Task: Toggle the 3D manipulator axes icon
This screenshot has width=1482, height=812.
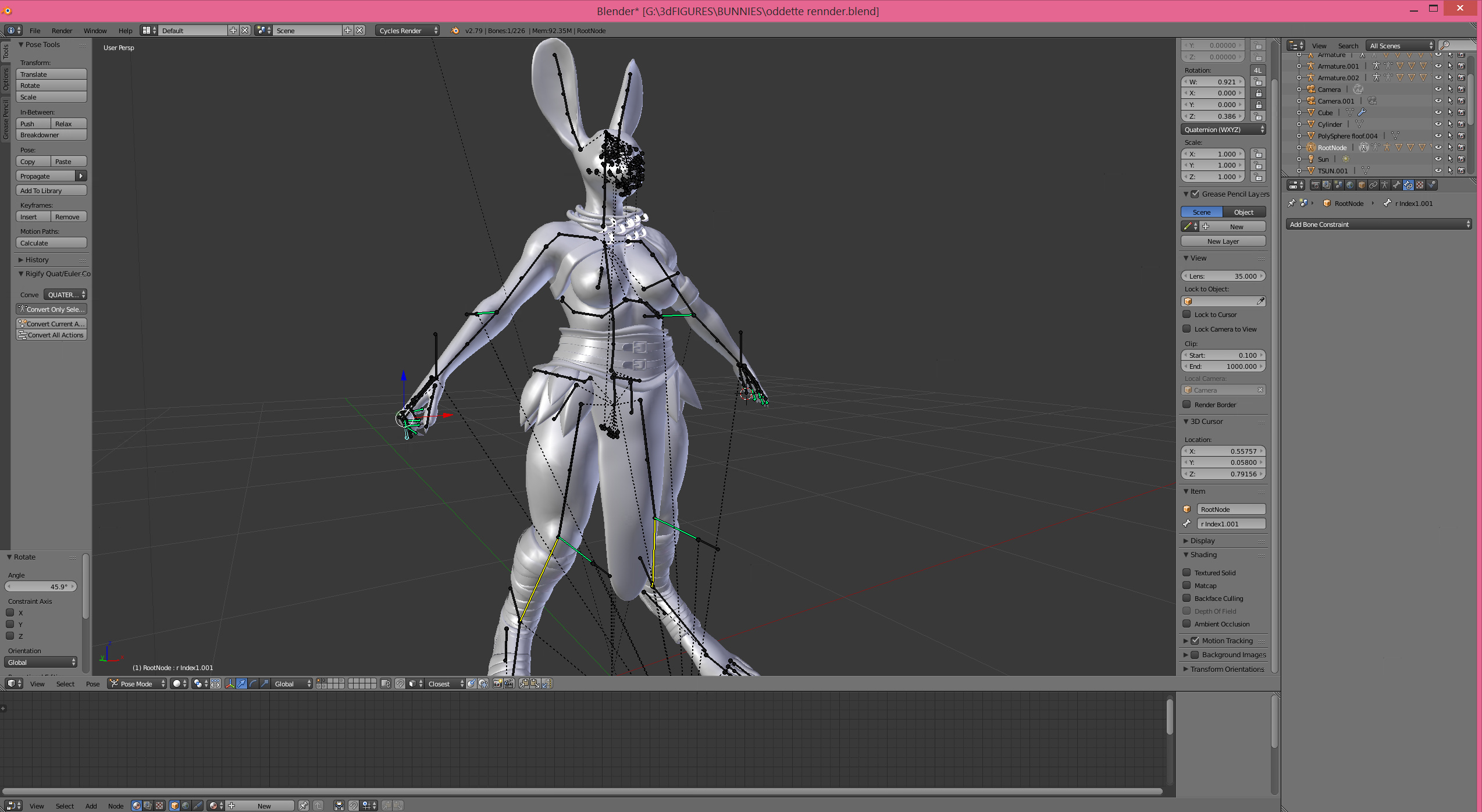Action: pyautogui.click(x=230, y=684)
